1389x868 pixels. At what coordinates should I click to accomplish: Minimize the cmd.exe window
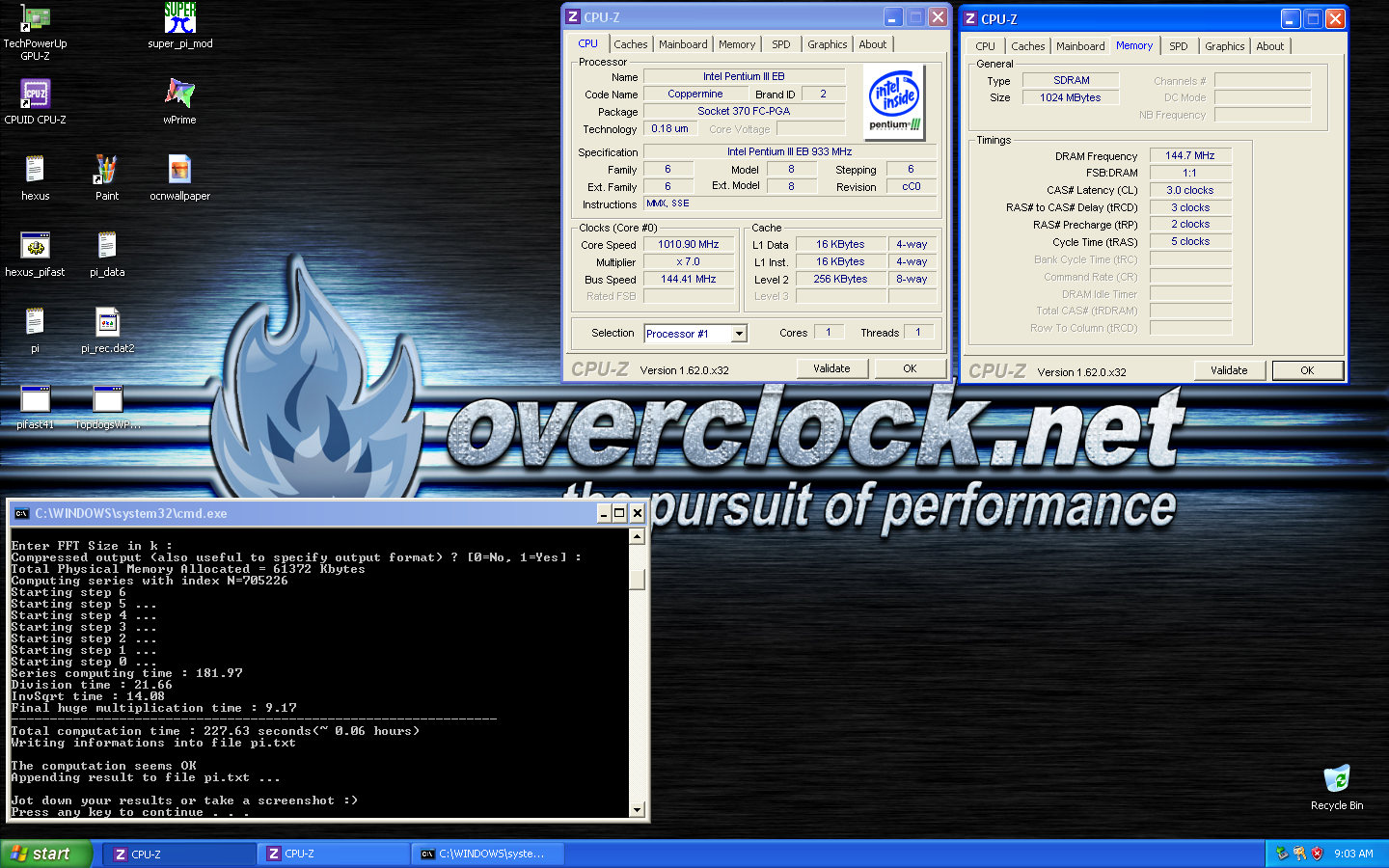click(x=603, y=513)
